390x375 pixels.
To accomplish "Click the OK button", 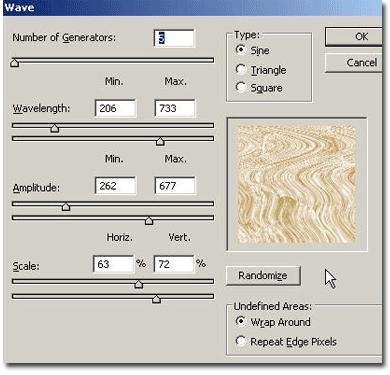I will pos(353,36).
